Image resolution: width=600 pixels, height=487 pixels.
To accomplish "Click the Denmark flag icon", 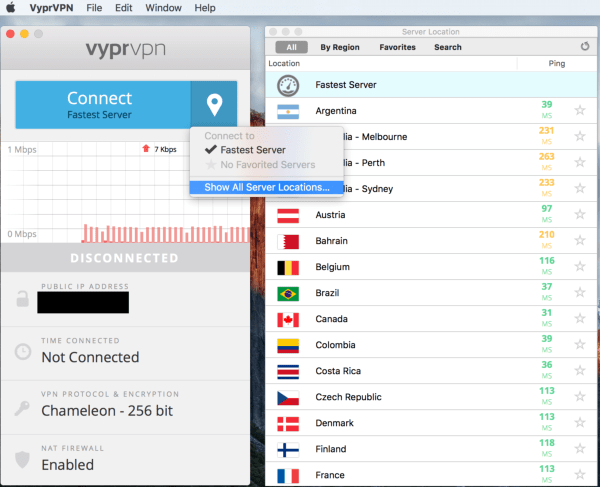I will (288, 424).
